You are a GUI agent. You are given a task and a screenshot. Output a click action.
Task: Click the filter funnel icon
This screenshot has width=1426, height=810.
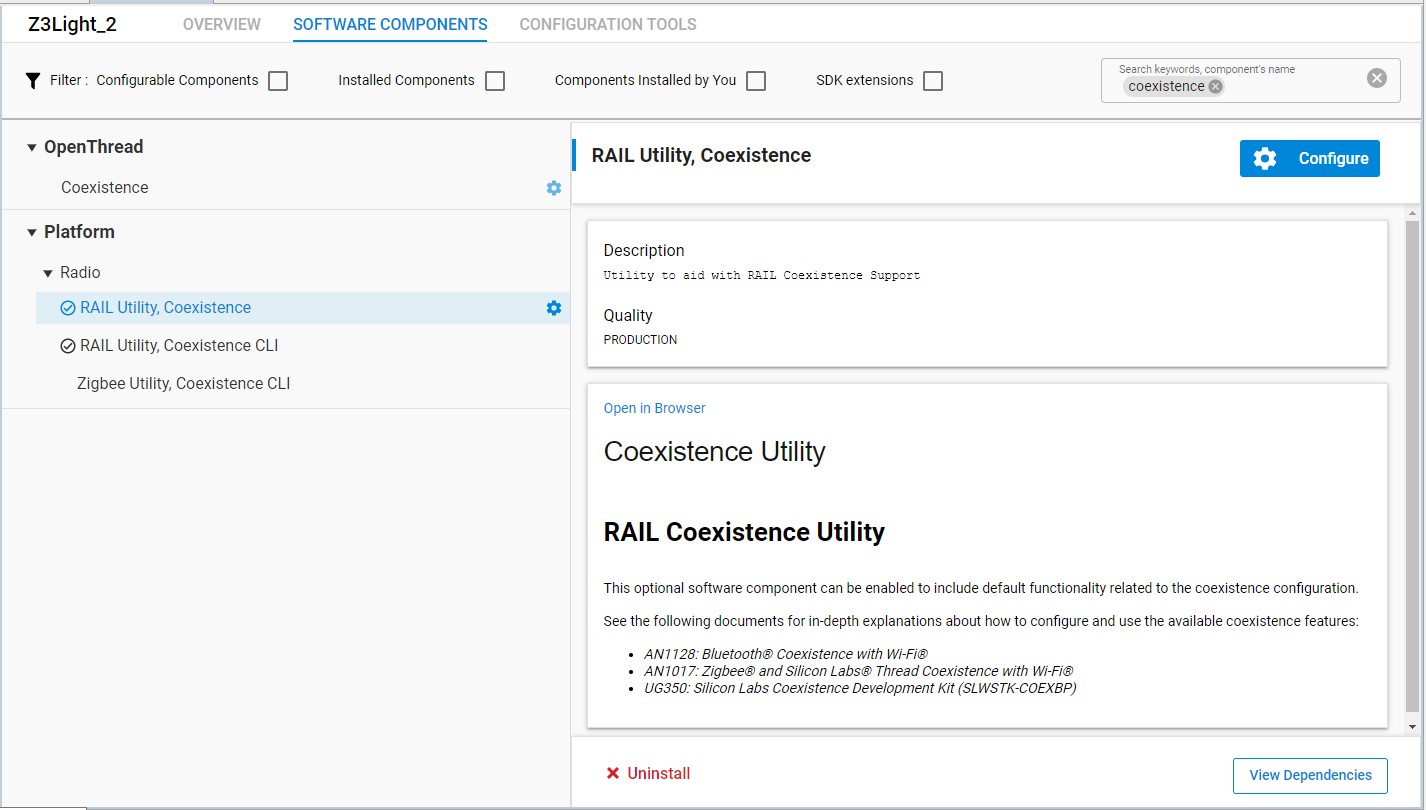click(33, 80)
